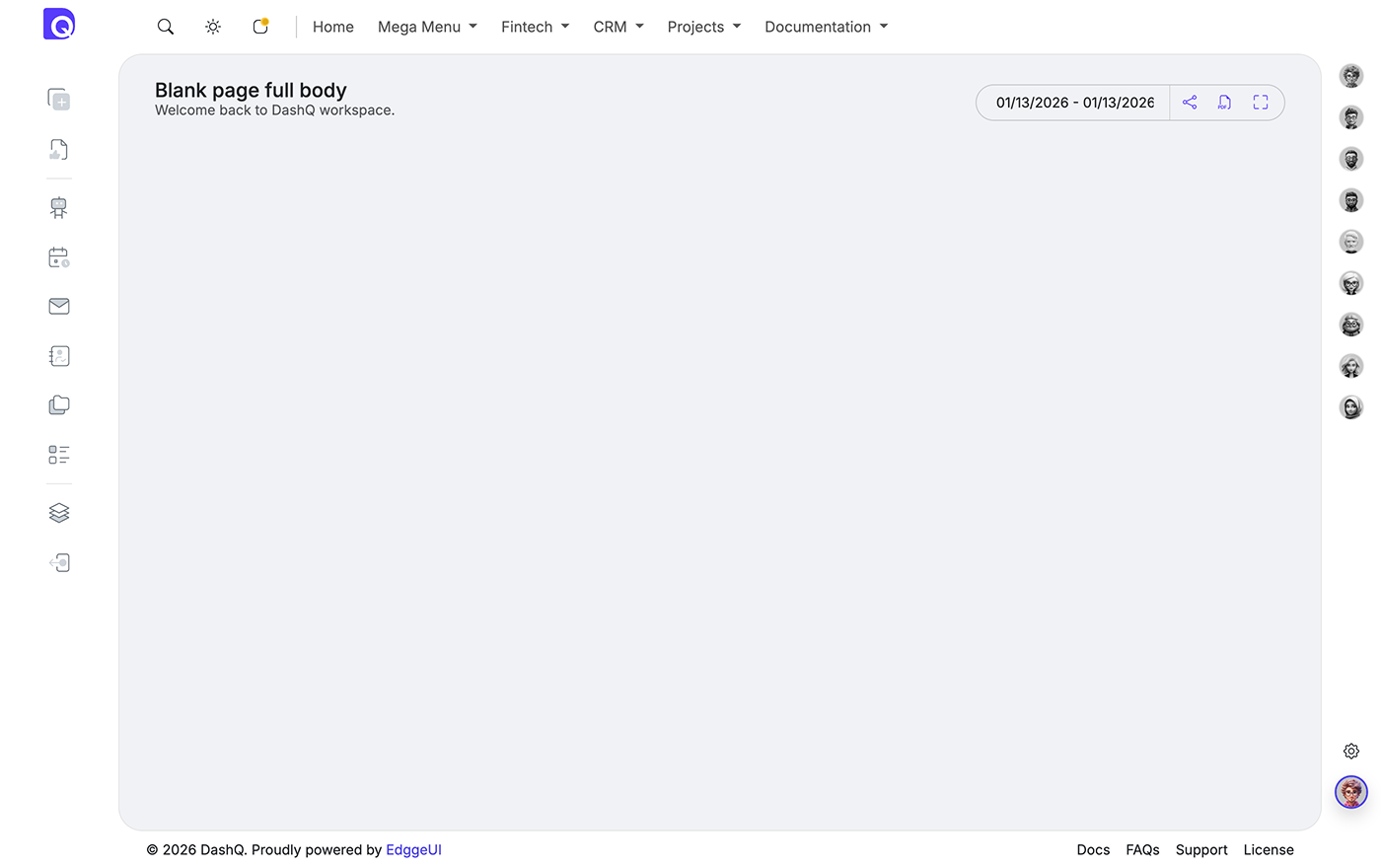Open the task checklist sidebar icon
The width and height of the screenshot is (1381, 868).
click(59, 455)
